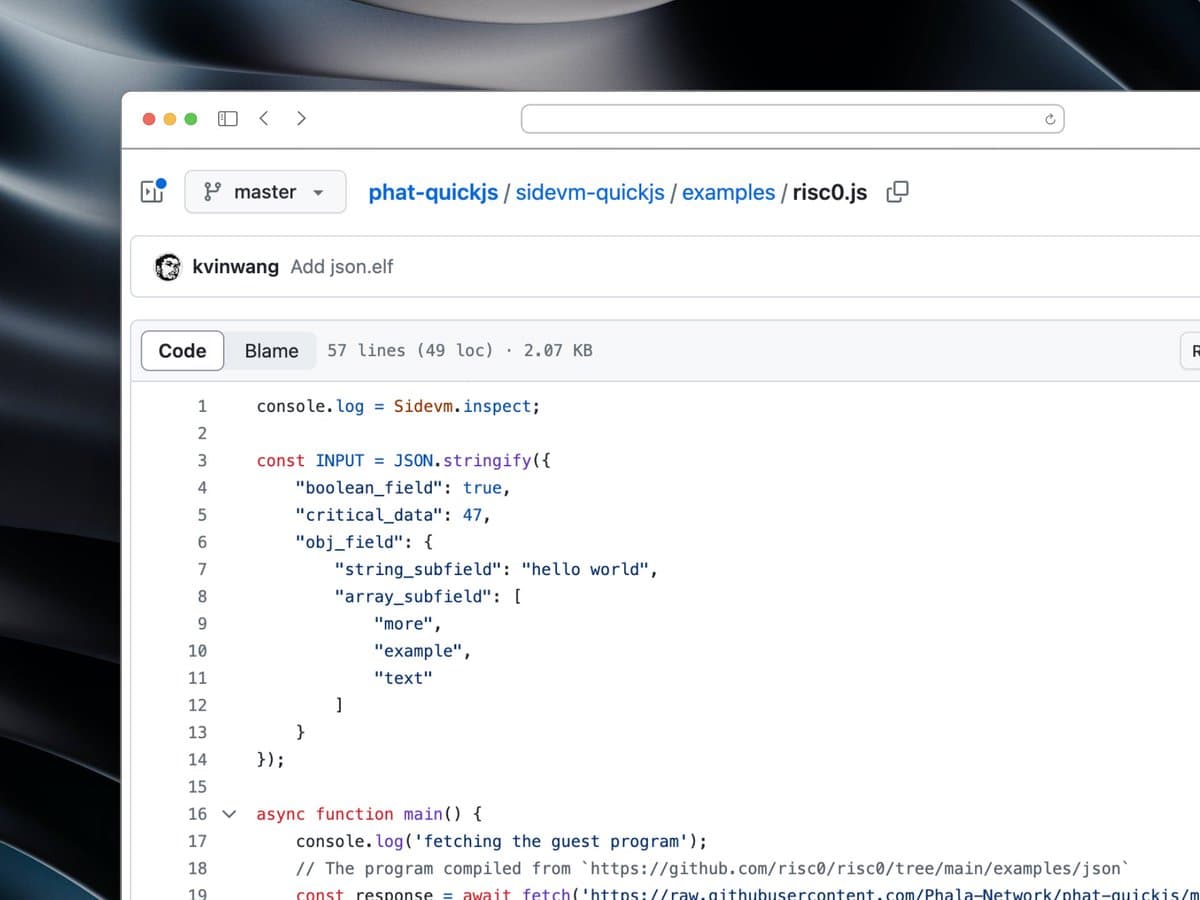Click the branch icon on the master button
This screenshot has height=900, width=1200.
click(x=212, y=192)
